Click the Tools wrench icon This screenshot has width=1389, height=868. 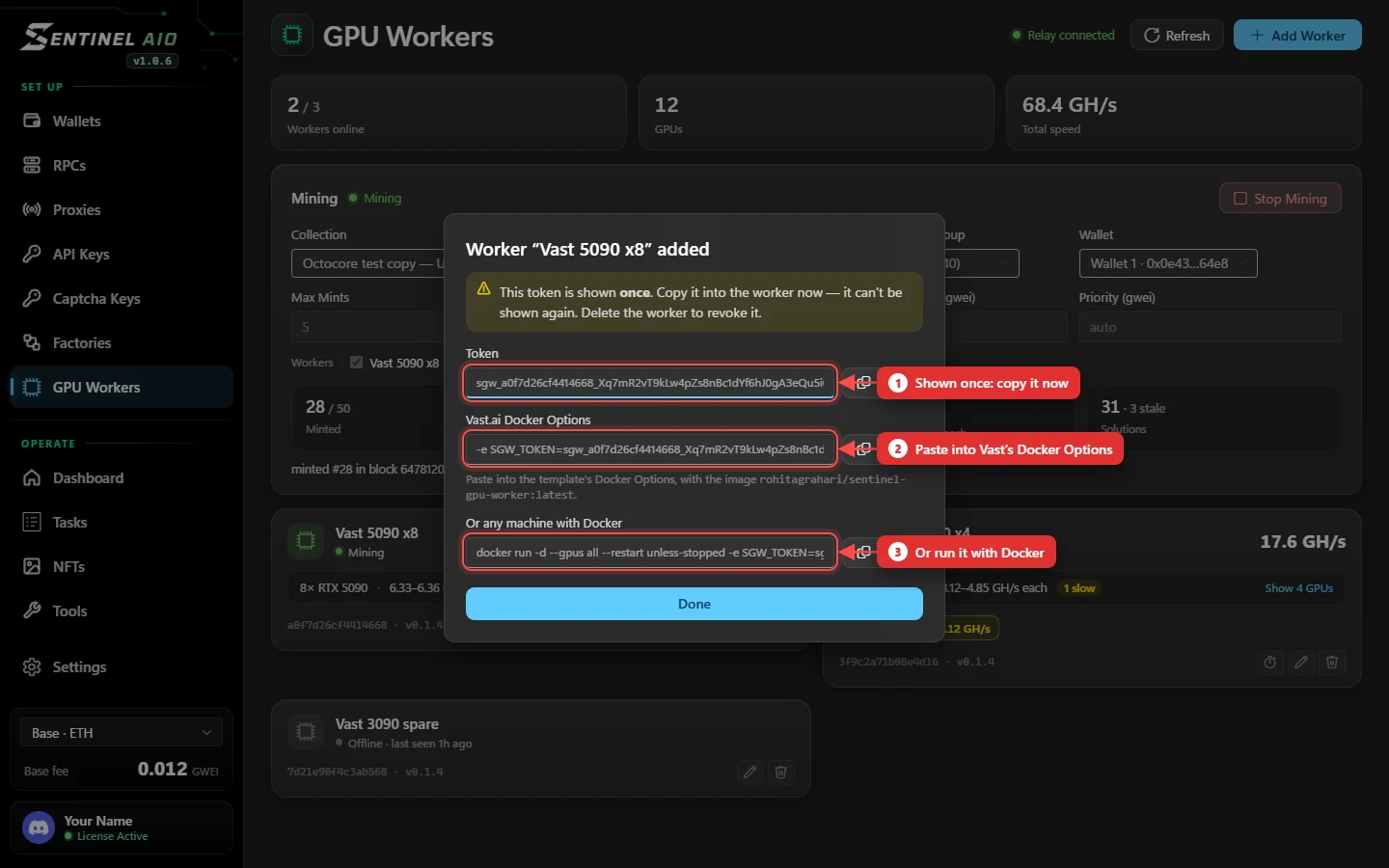(32, 610)
